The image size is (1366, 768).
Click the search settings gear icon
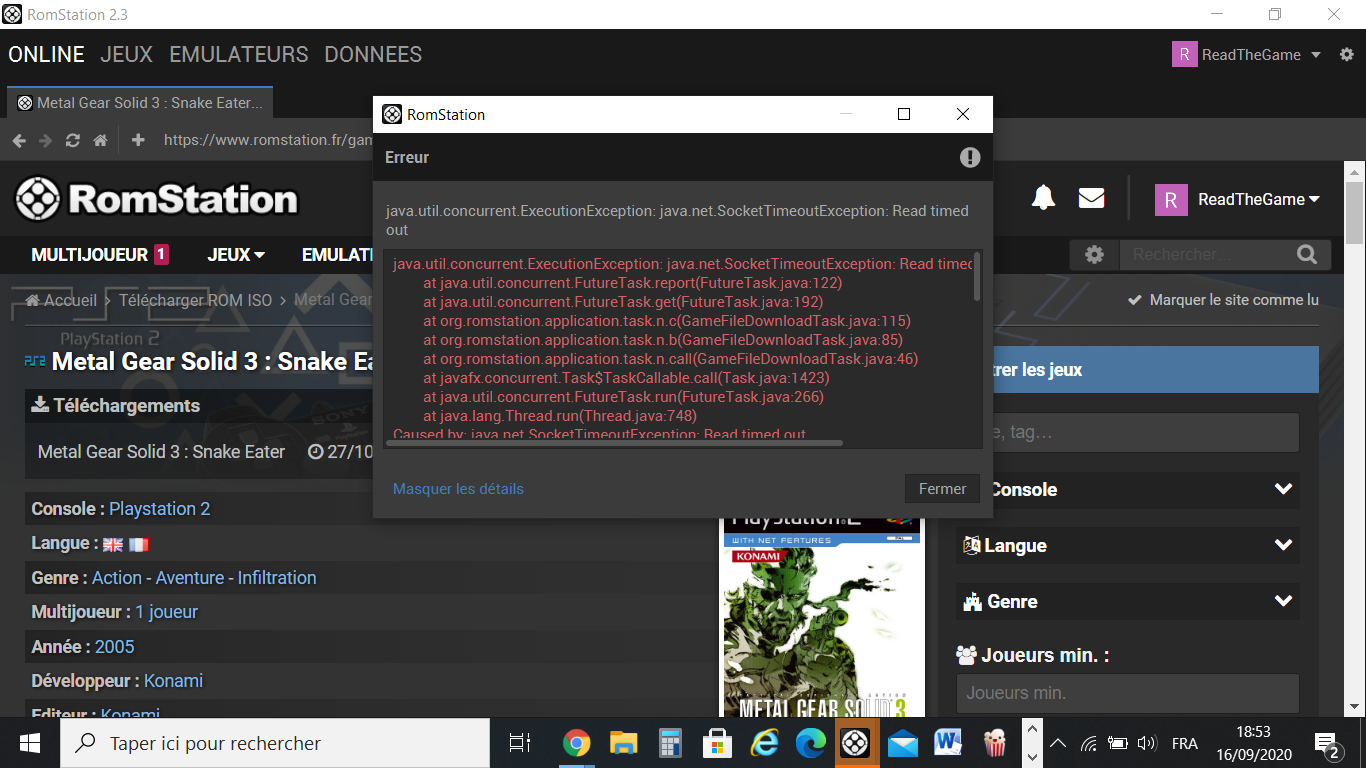1094,255
